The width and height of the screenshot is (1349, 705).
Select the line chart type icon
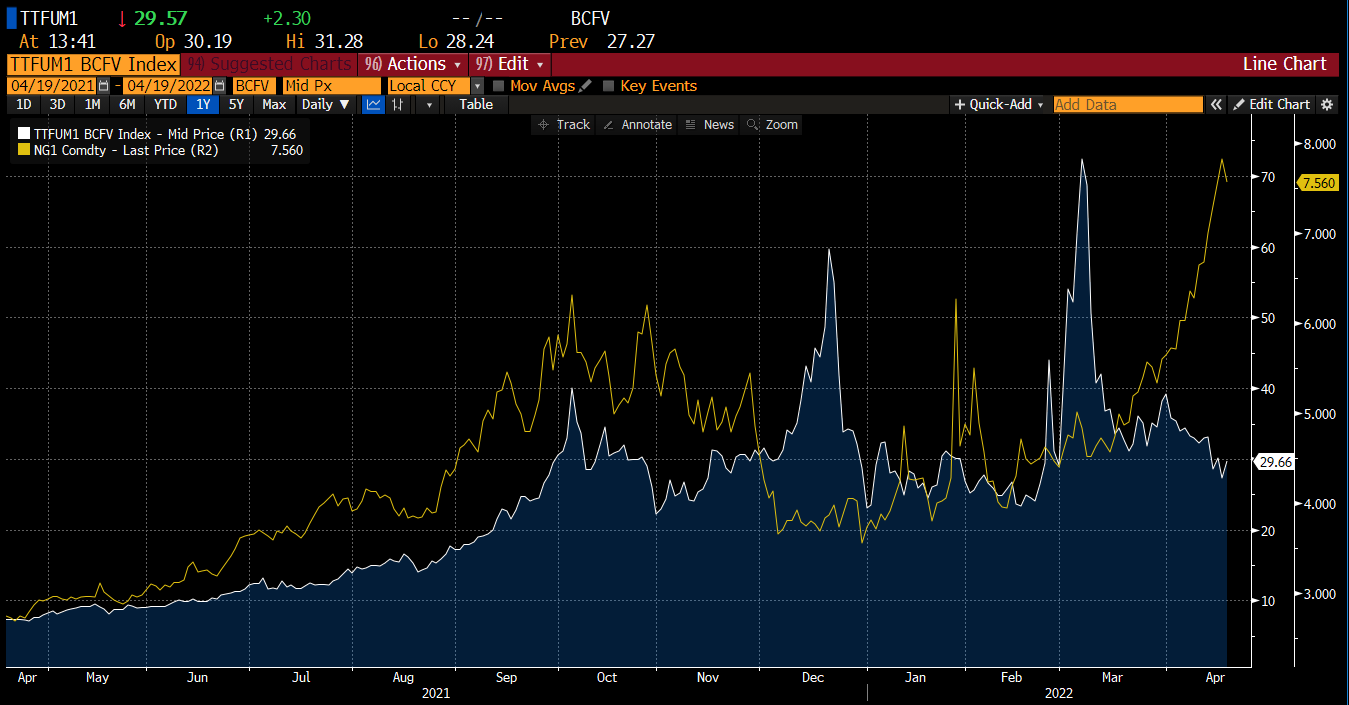[x=373, y=104]
